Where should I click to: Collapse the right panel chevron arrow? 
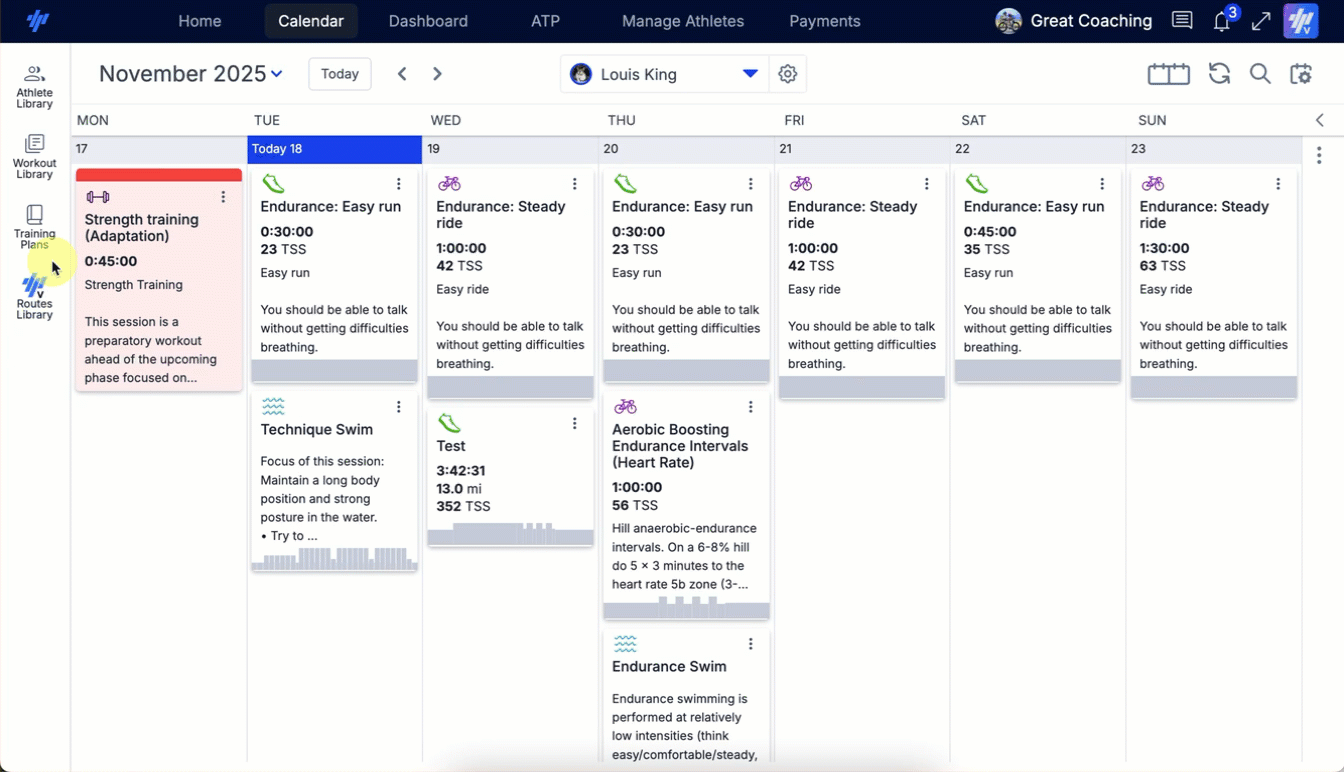[x=1320, y=120]
